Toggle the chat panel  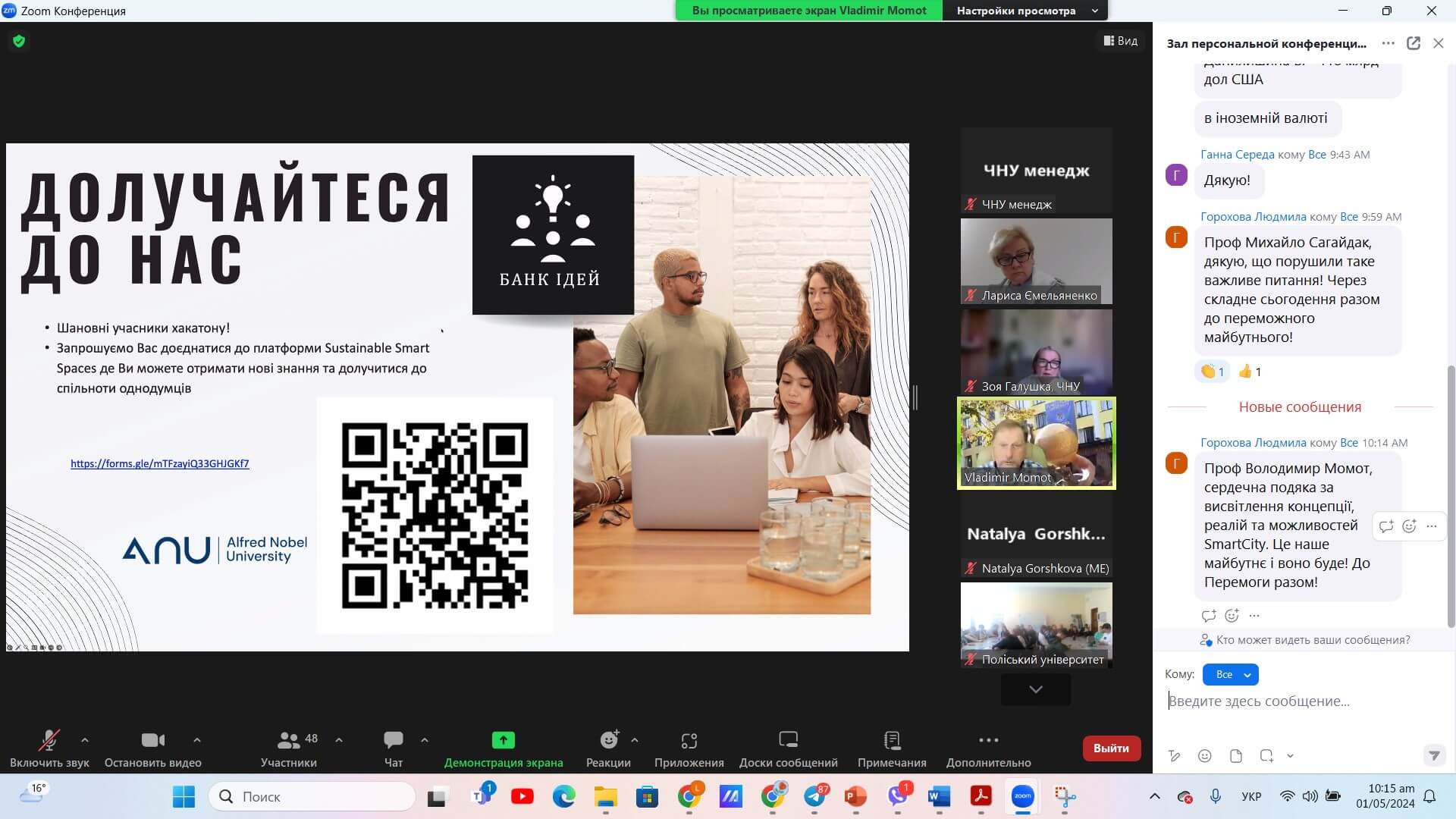point(393,740)
